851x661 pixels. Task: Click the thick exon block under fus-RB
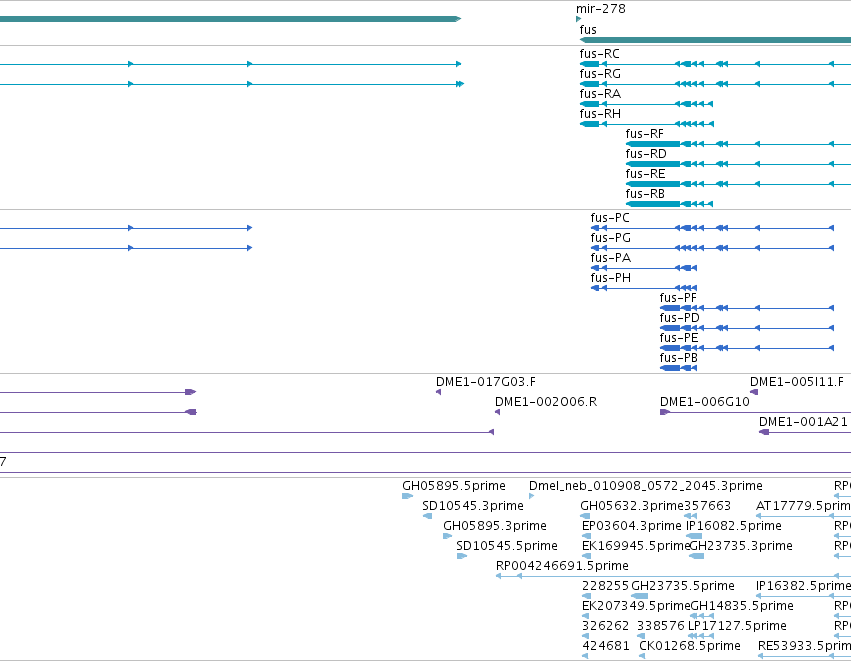[653, 204]
